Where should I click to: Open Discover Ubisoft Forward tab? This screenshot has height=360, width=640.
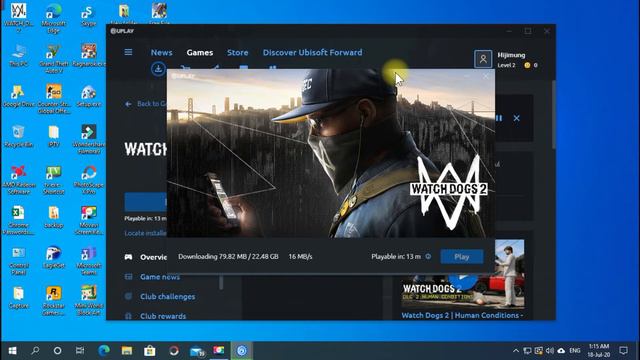(312, 52)
